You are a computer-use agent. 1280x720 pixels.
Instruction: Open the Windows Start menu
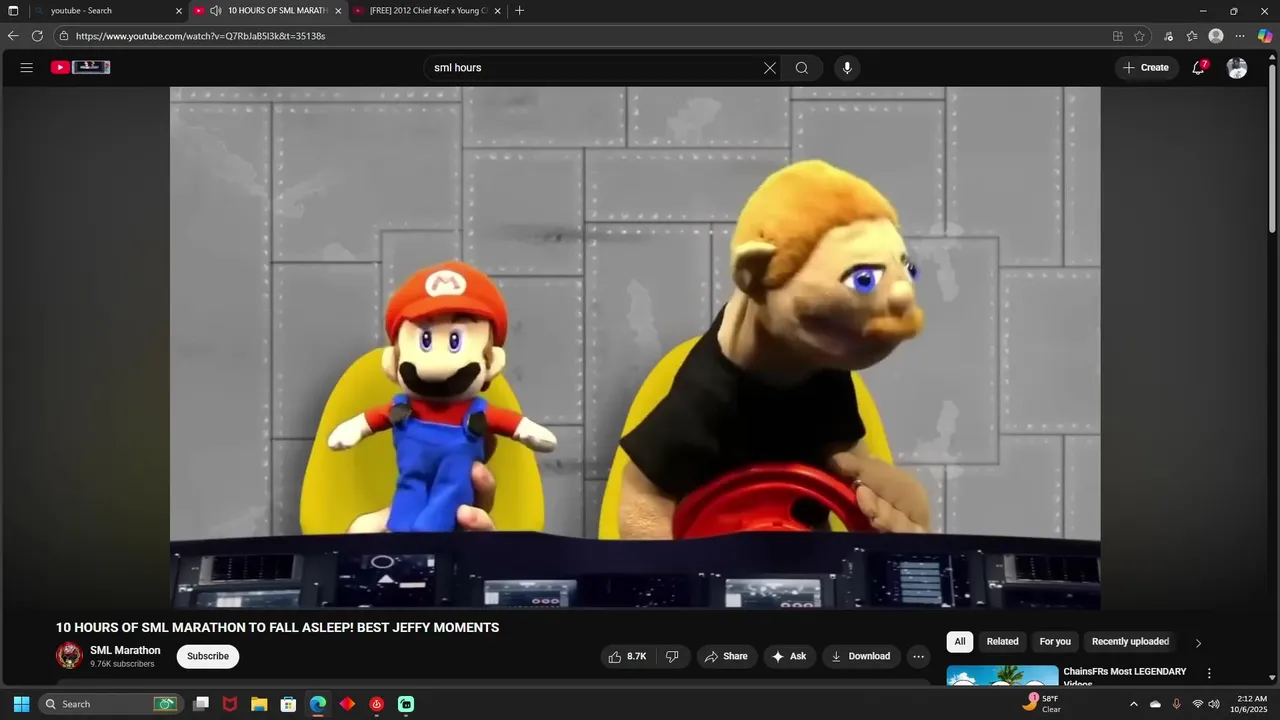(x=21, y=704)
